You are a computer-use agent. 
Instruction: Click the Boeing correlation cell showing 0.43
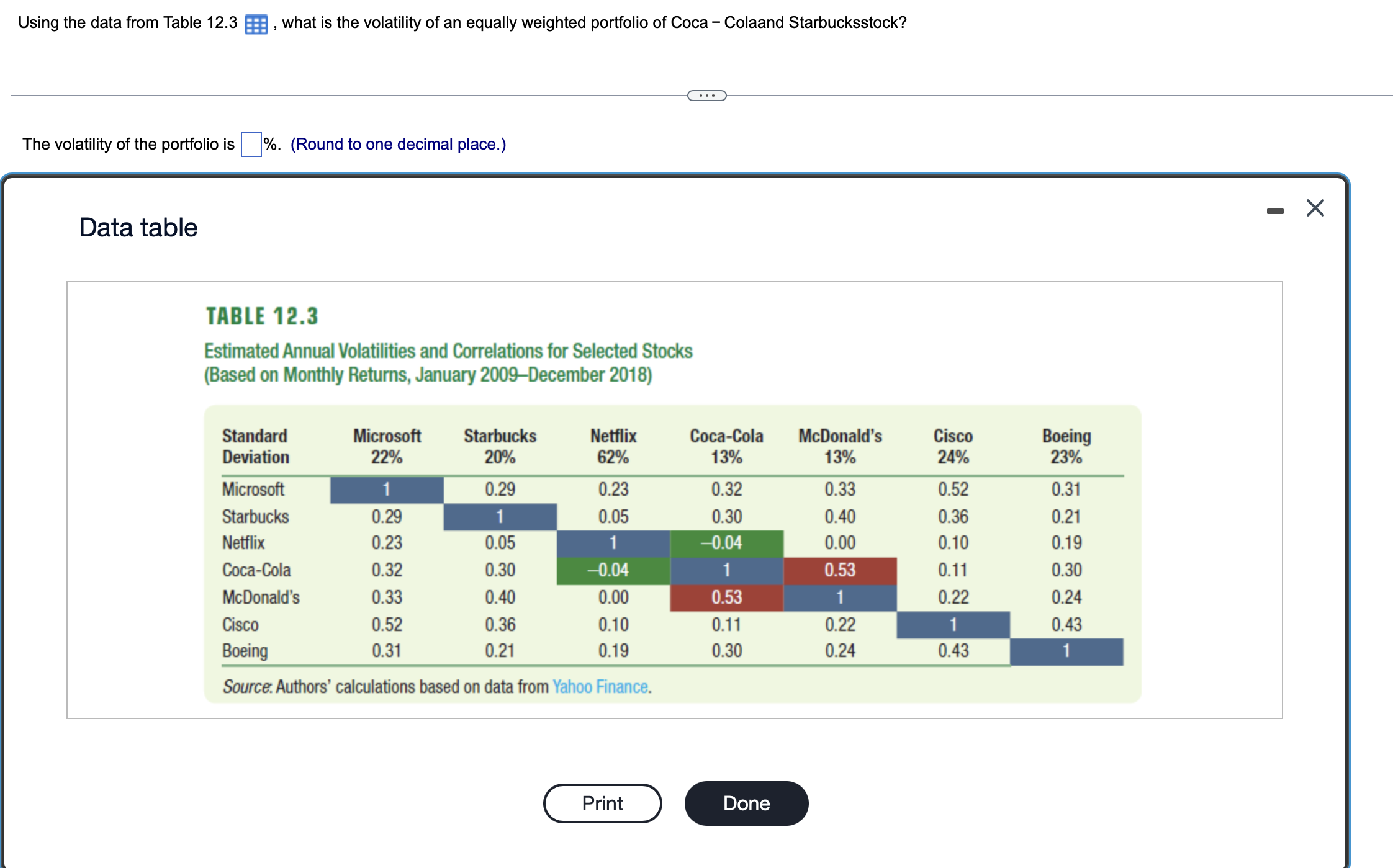click(x=952, y=650)
